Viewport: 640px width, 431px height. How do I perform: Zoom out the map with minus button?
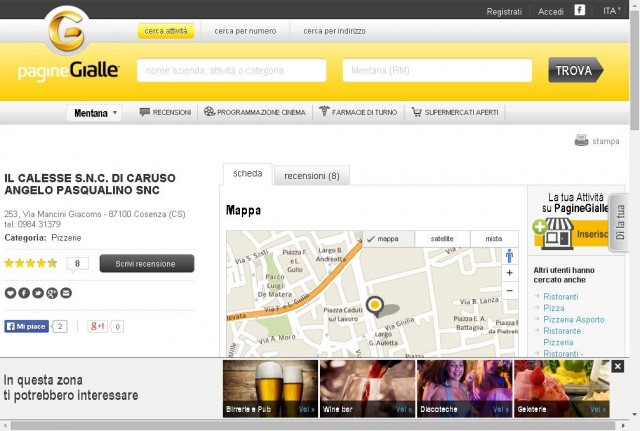click(509, 291)
